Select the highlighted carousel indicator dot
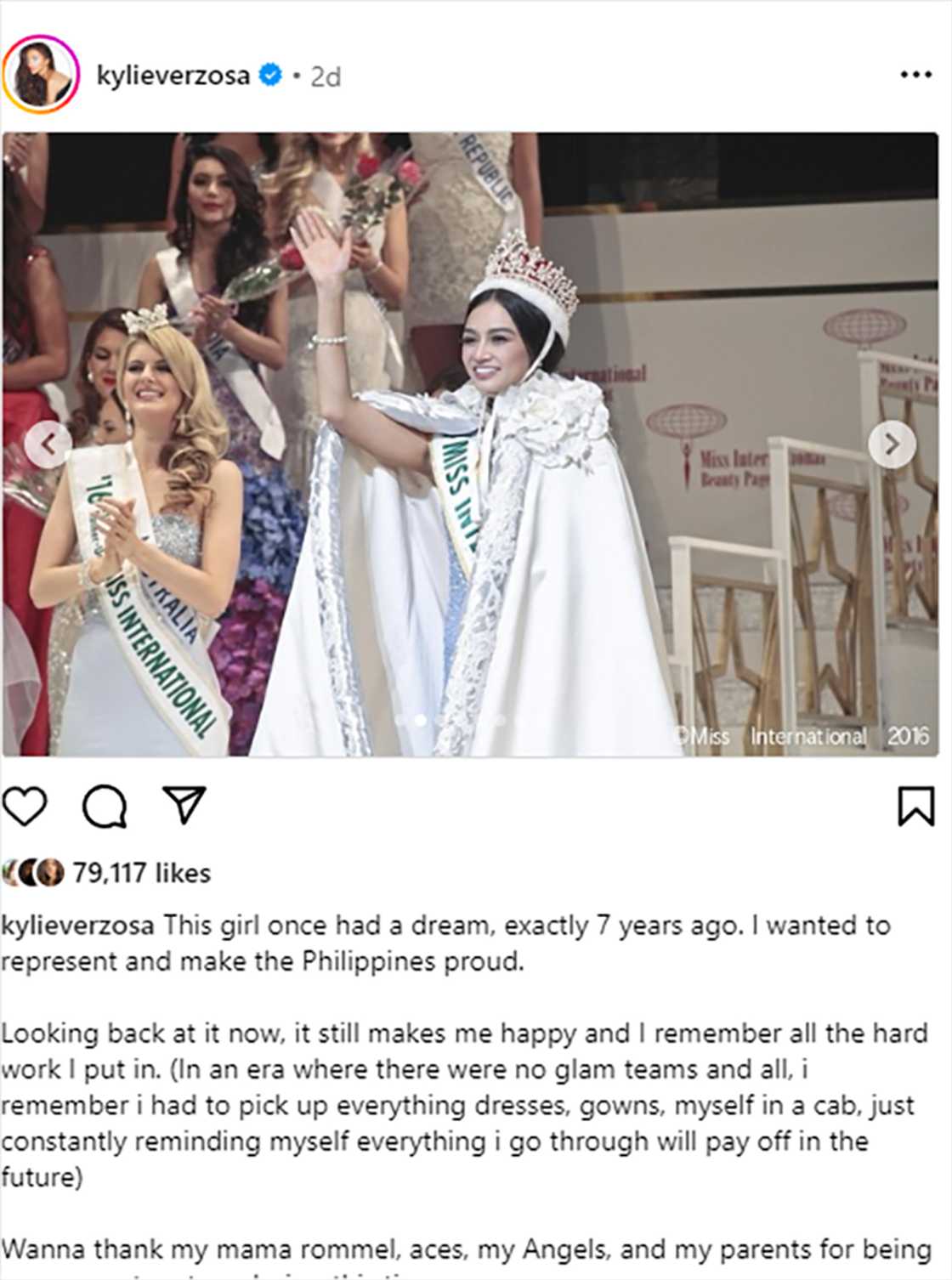 click(420, 720)
